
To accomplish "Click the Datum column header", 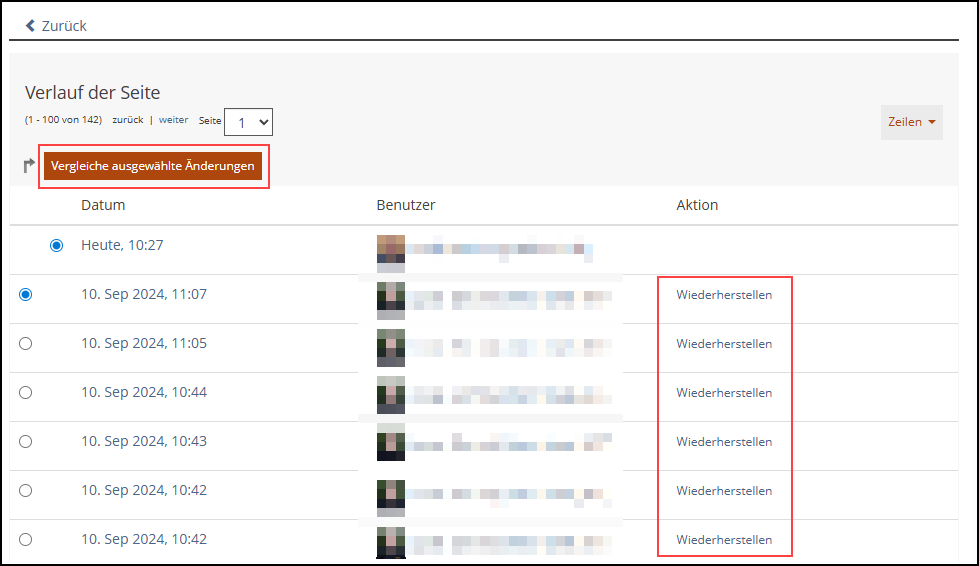I will [x=103, y=205].
